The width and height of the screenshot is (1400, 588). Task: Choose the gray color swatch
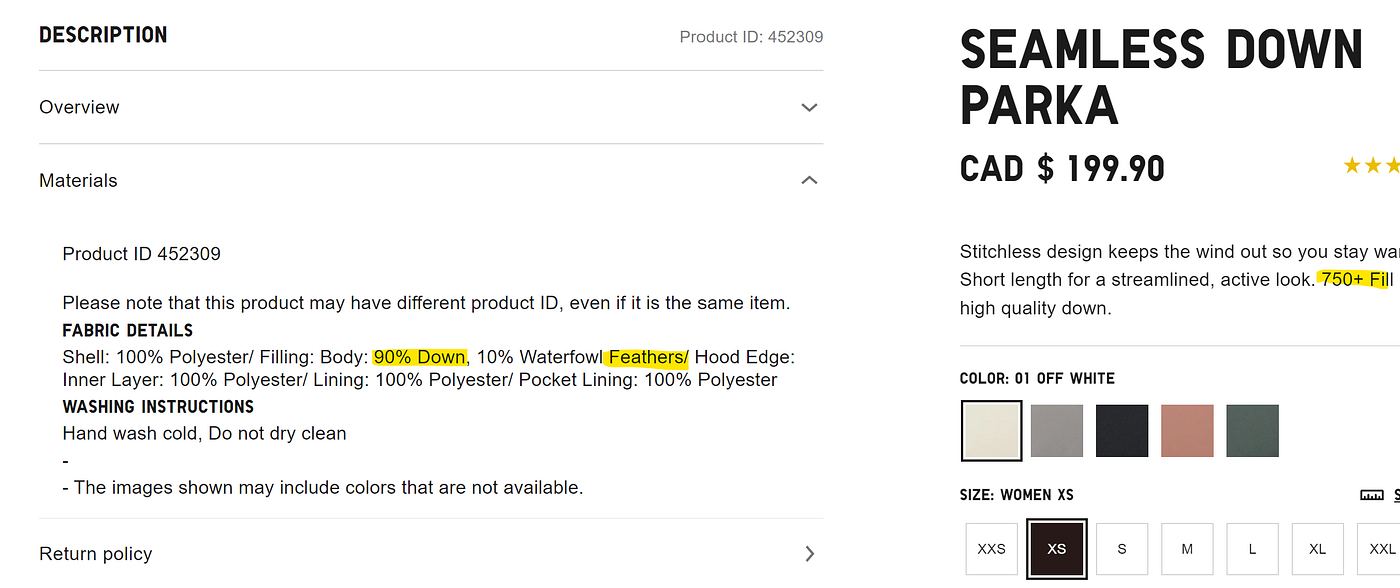(x=1057, y=431)
